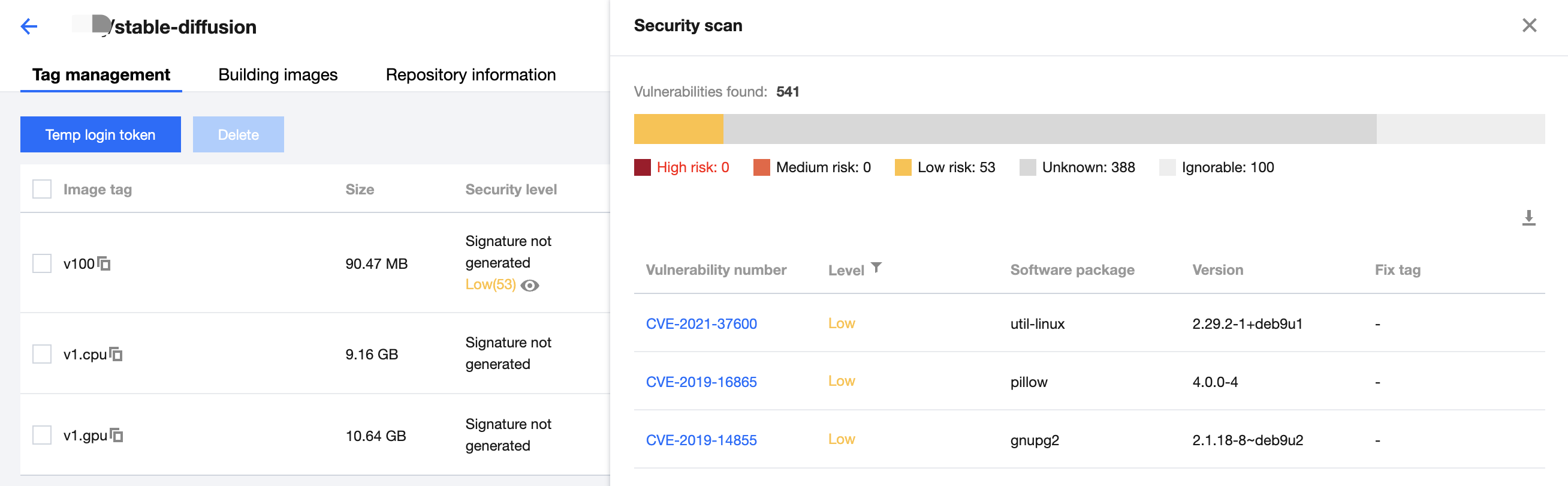Copy the v1.gpu image tag
Image resolution: width=1568 pixels, height=486 pixels.
[117, 436]
